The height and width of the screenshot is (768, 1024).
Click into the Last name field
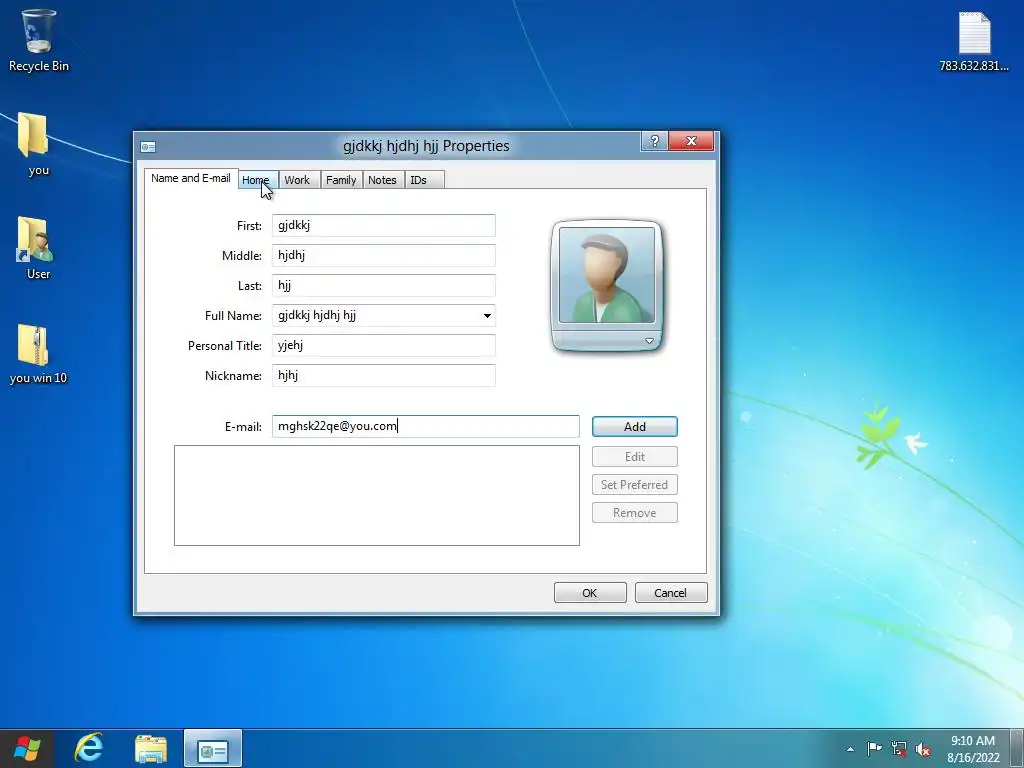click(x=383, y=285)
